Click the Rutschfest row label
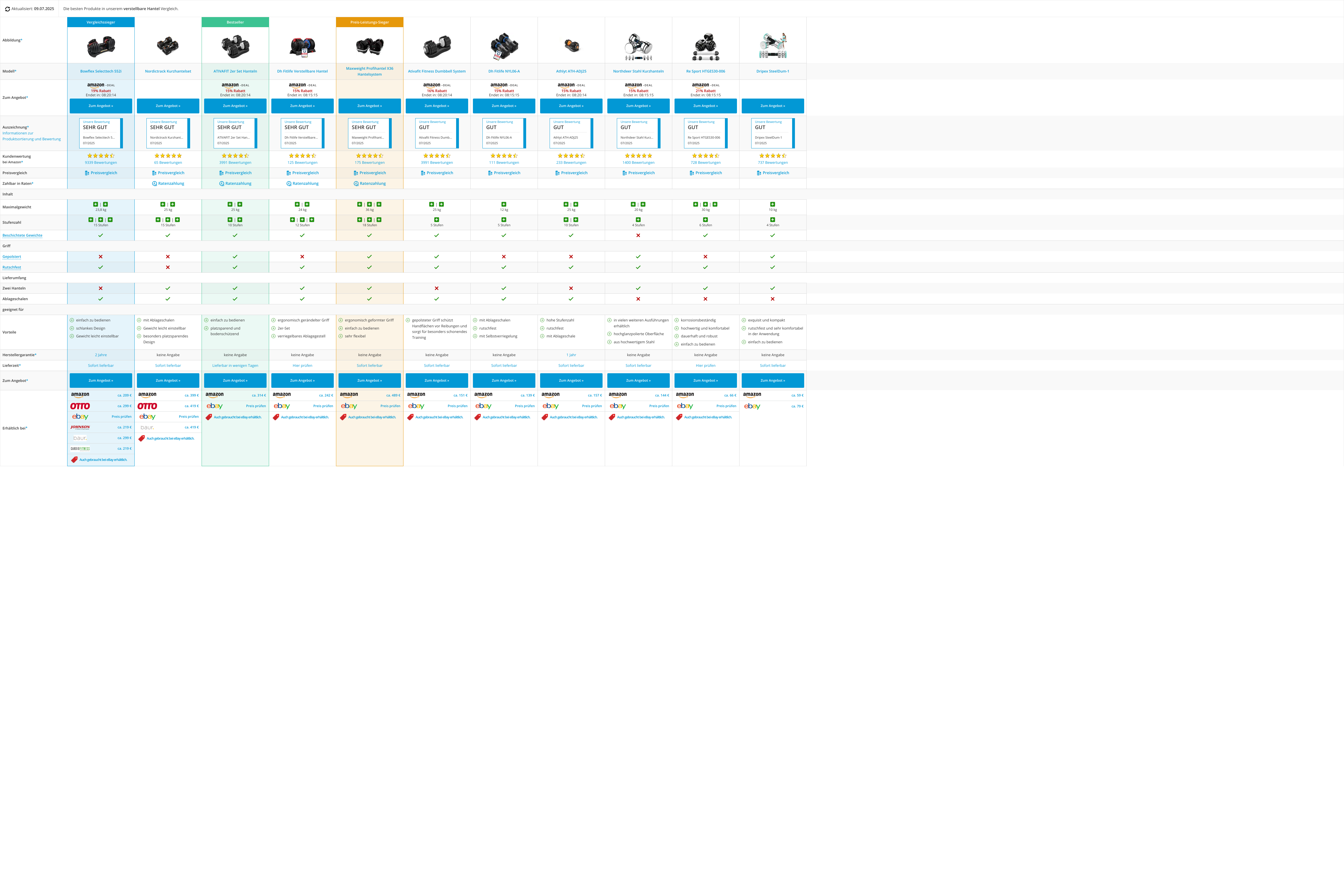The image size is (1344, 896). pos(11,267)
